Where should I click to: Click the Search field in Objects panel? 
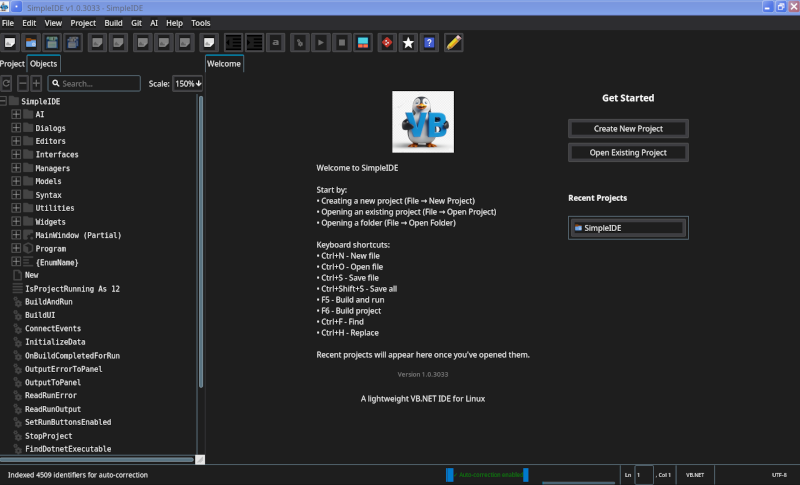click(x=94, y=83)
